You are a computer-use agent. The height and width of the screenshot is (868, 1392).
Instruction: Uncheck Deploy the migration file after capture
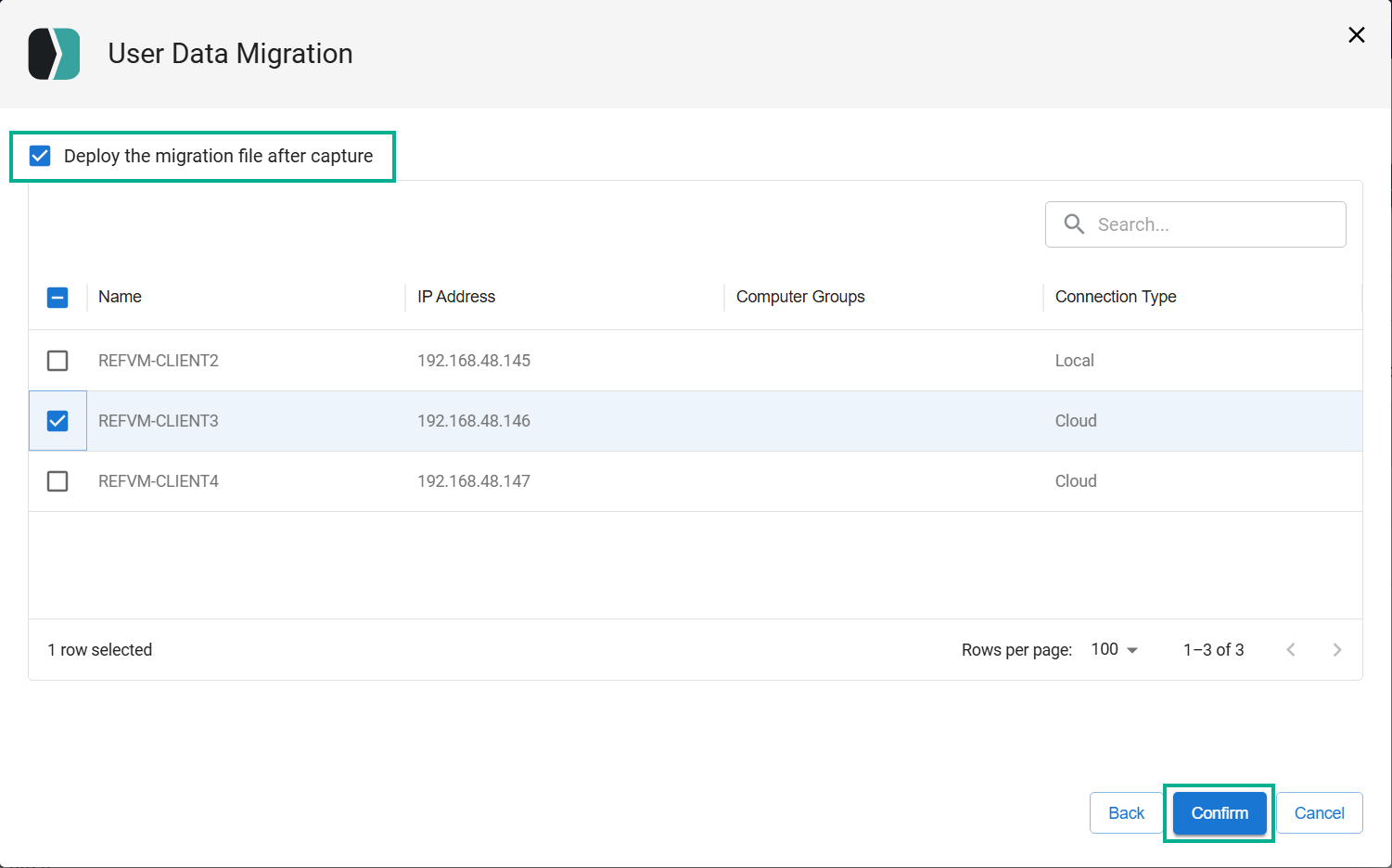[40, 156]
